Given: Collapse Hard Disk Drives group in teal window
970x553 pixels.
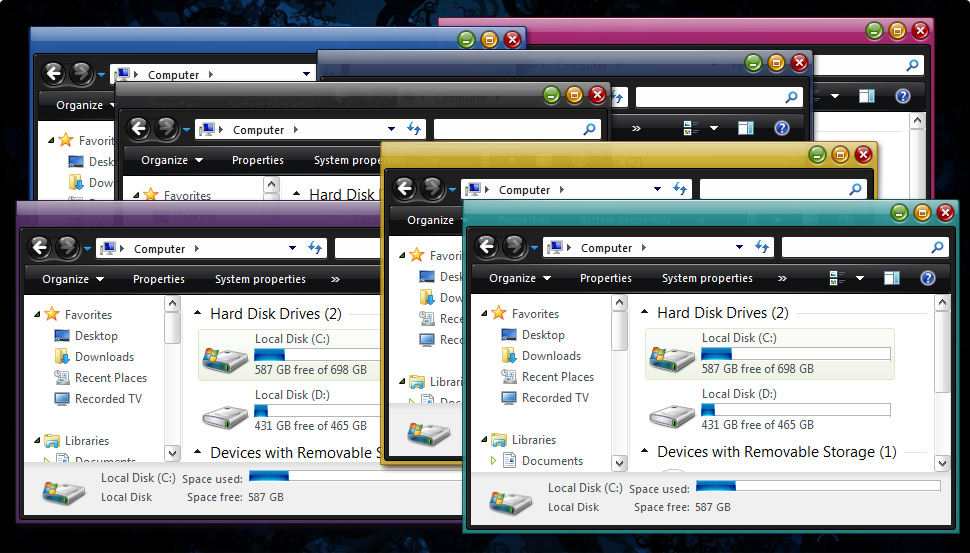Looking at the screenshot, I should (x=644, y=312).
